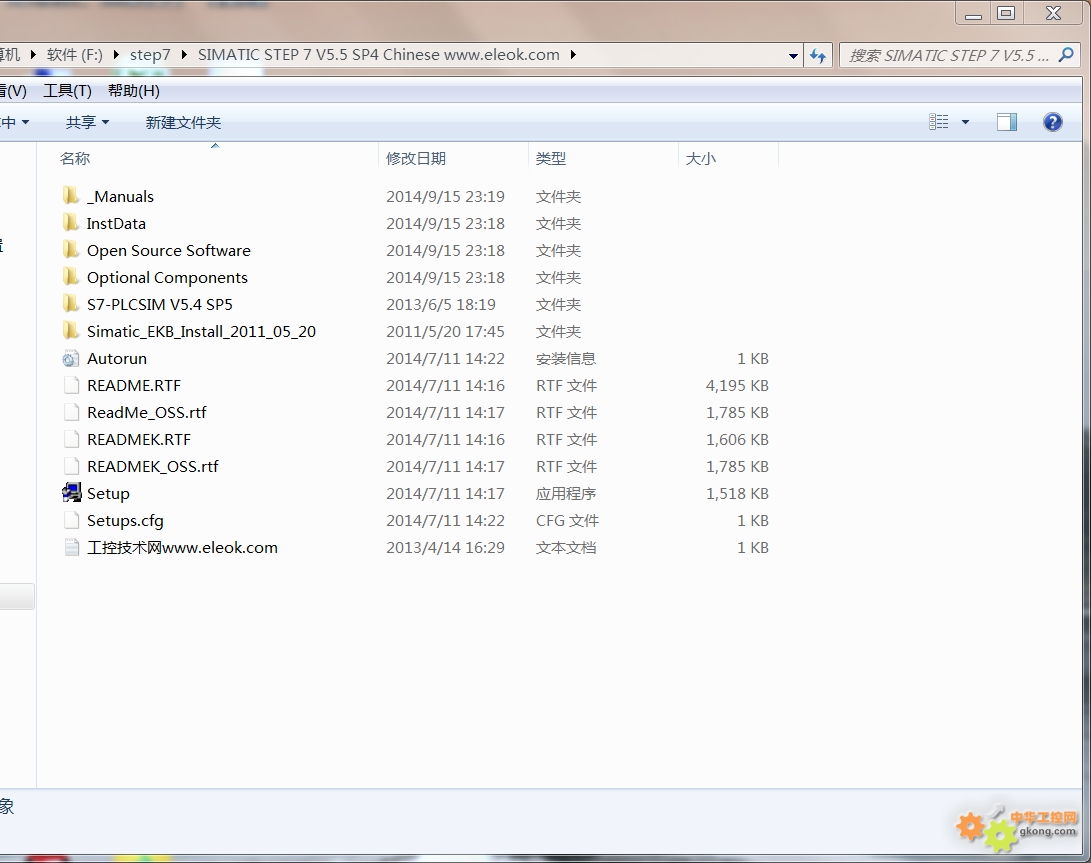Expand the arrow at the end of the address path
This screenshot has height=863, width=1091.
click(573, 55)
